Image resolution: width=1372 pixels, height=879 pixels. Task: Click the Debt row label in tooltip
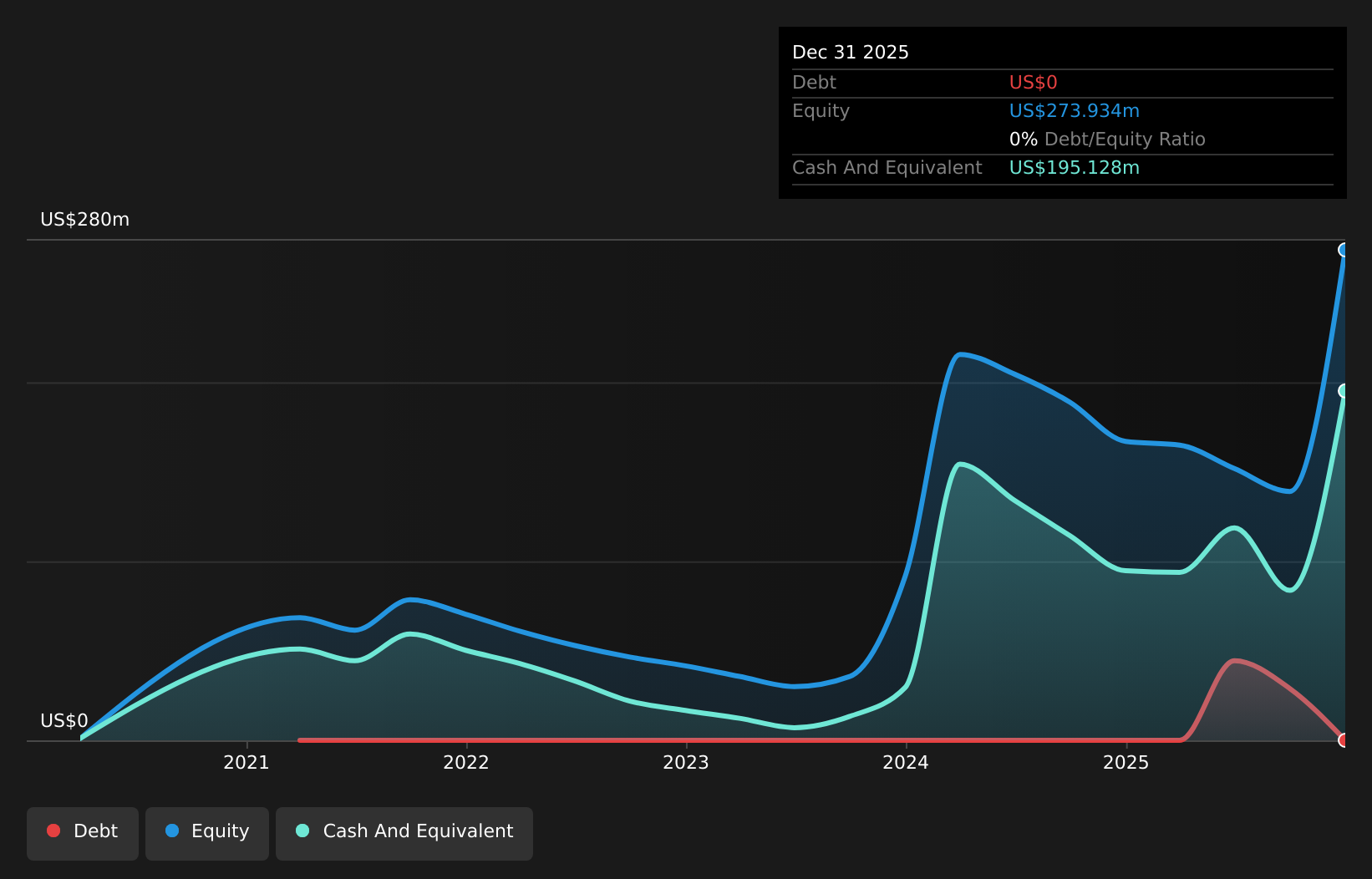814,83
